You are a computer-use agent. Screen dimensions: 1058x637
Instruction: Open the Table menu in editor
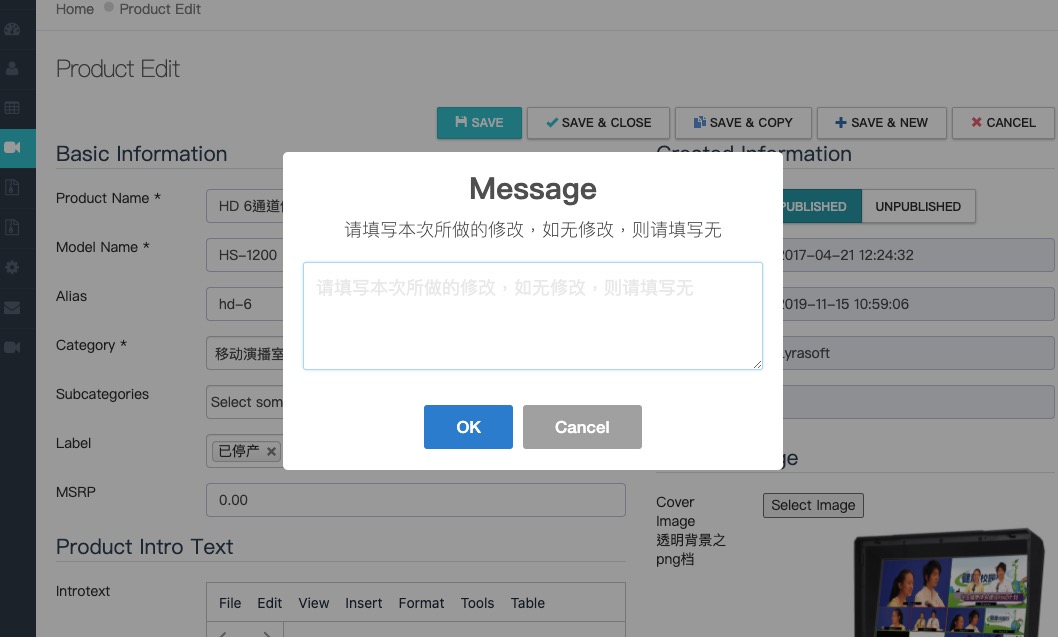click(527, 603)
